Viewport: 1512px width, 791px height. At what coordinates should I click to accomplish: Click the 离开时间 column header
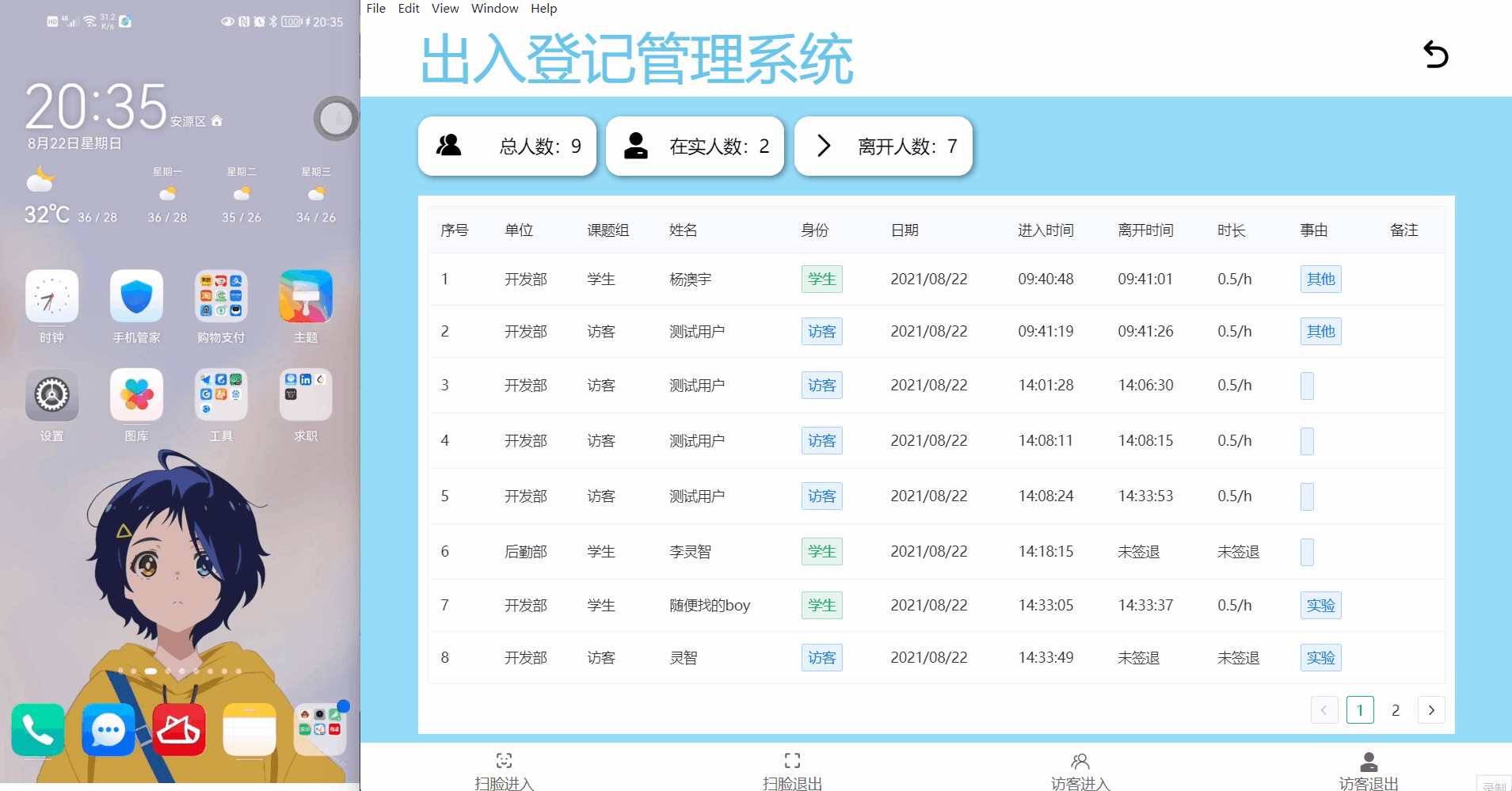click(1145, 230)
